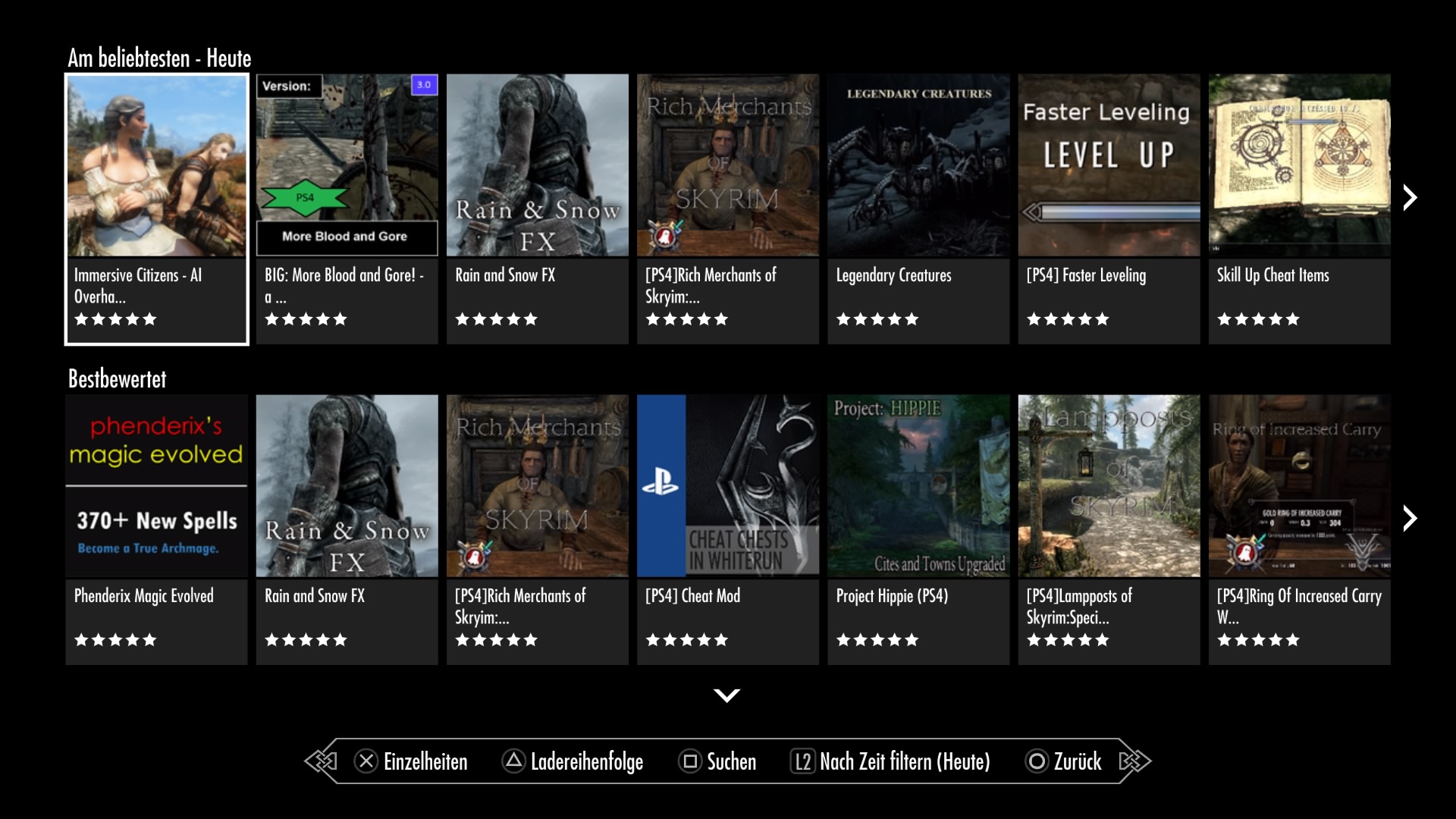This screenshot has height=819, width=1456.
Task: Click the PS4 badge on Blood and Gore
Action: tap(305, 198)
